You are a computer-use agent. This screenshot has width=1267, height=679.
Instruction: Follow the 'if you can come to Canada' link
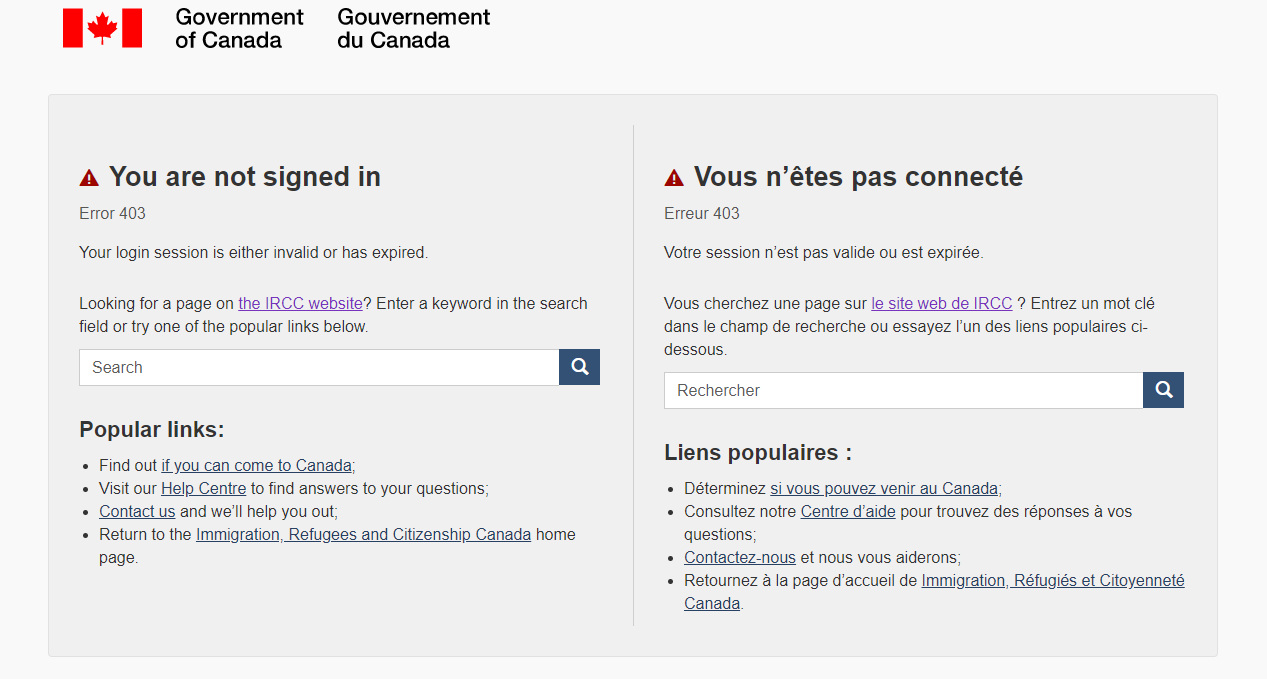[x=257, y=465]
